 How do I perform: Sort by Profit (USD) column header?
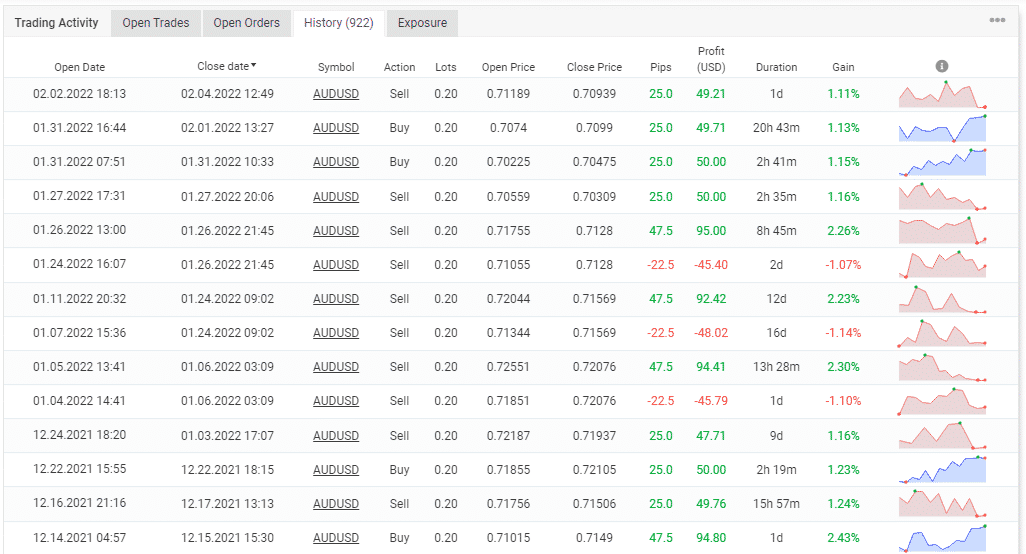tap(711, 59)
